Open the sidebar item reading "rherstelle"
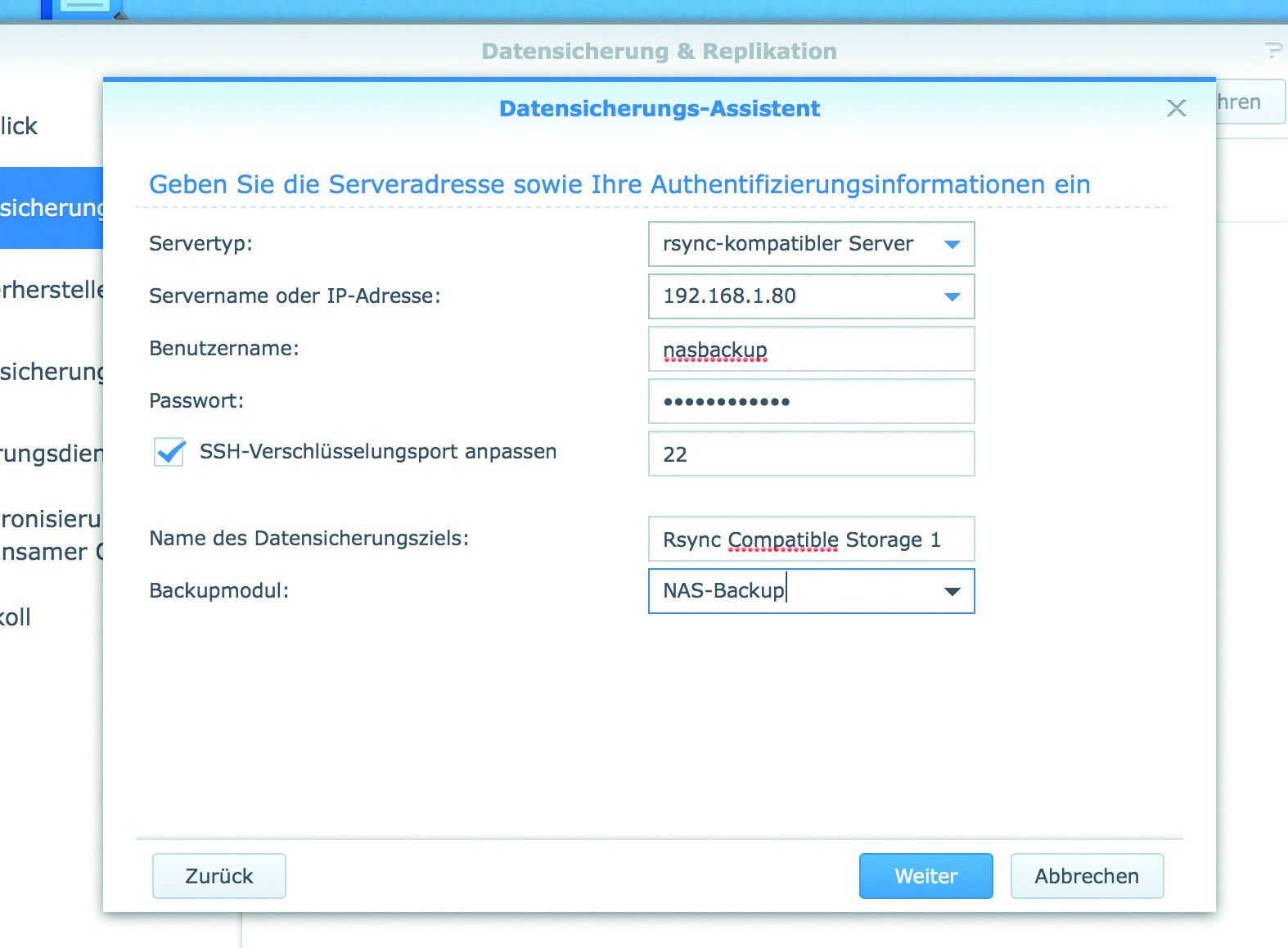 click(52, 290)
